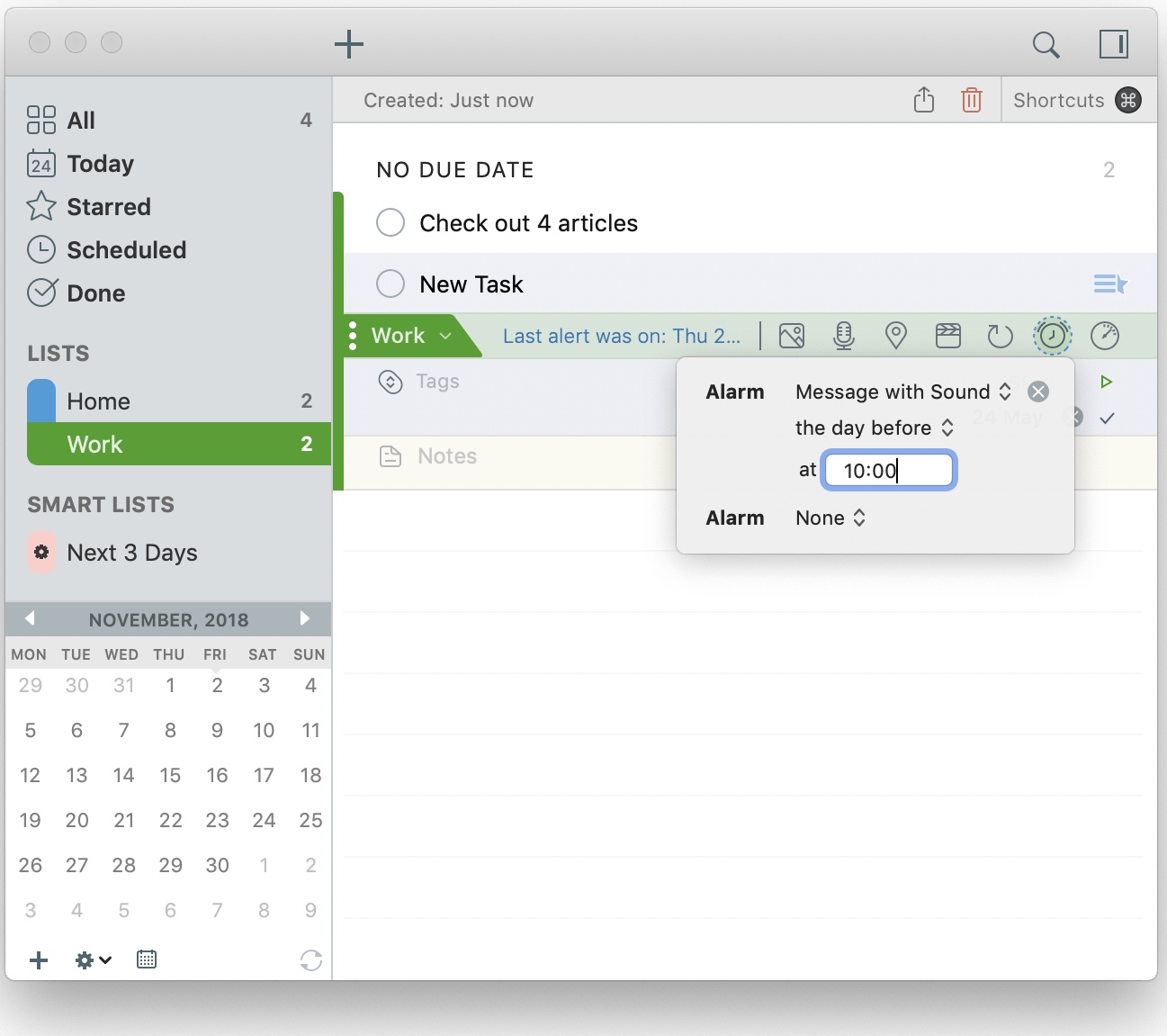Screen dimensions: 1167x1036
Task: Click the 'New Task' title text
Action: click(x=471, y=284)
